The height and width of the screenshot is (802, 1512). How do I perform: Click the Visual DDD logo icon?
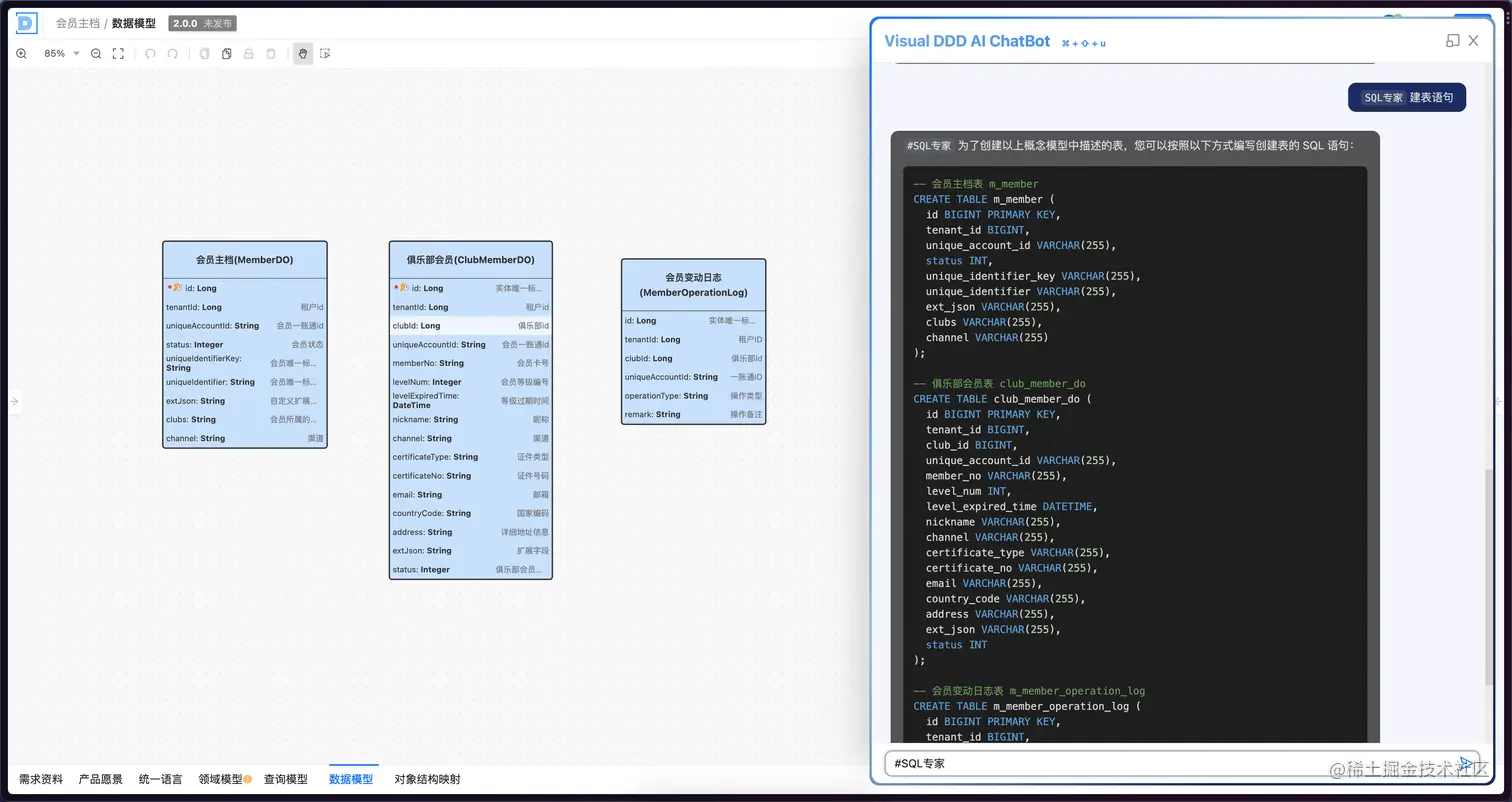click(26, 23)
